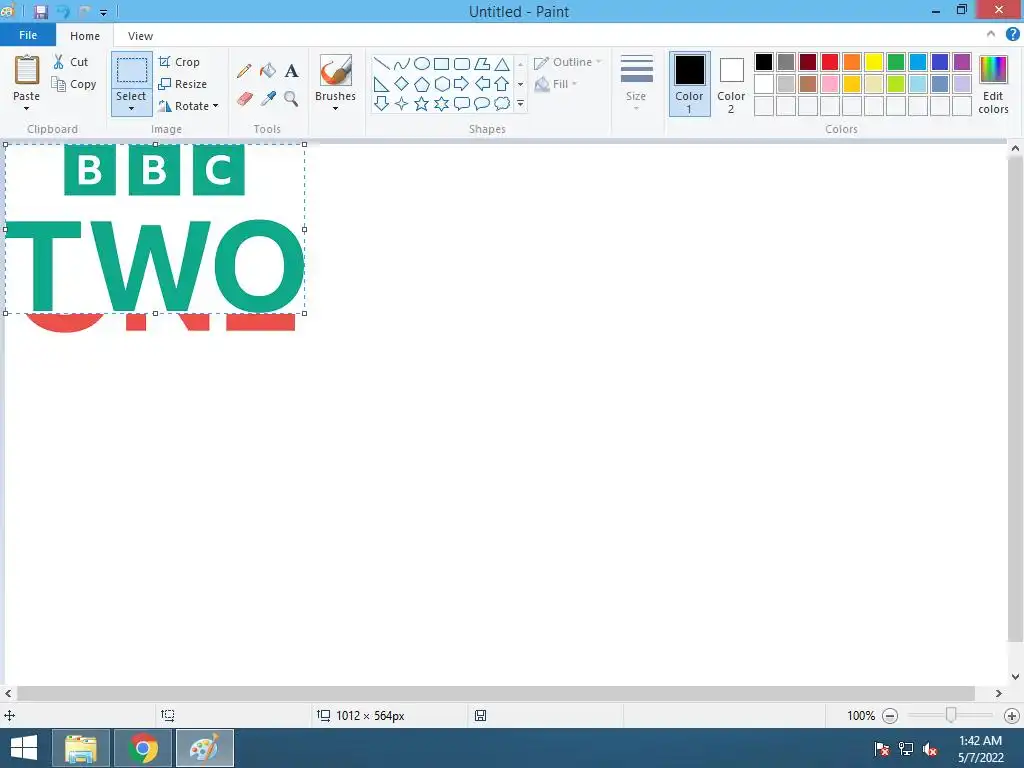Image resolution: width=1024 pixels, height=768 pixels.
Task: Toggle the rectangular Select tool
Action: [x=131, y=71]
